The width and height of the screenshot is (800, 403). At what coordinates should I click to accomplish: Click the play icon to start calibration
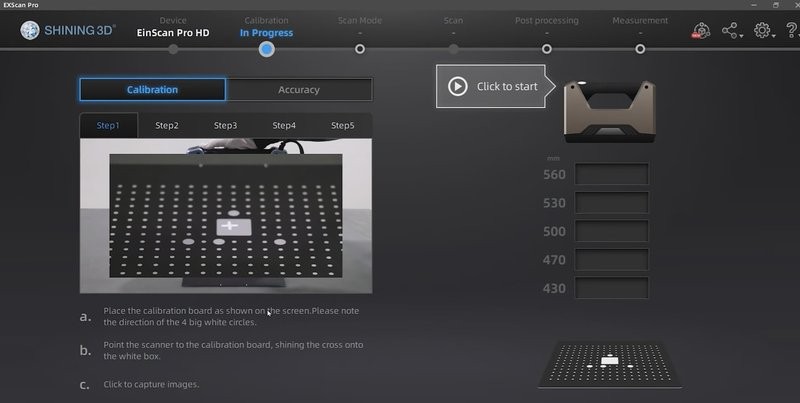(458, 86)
